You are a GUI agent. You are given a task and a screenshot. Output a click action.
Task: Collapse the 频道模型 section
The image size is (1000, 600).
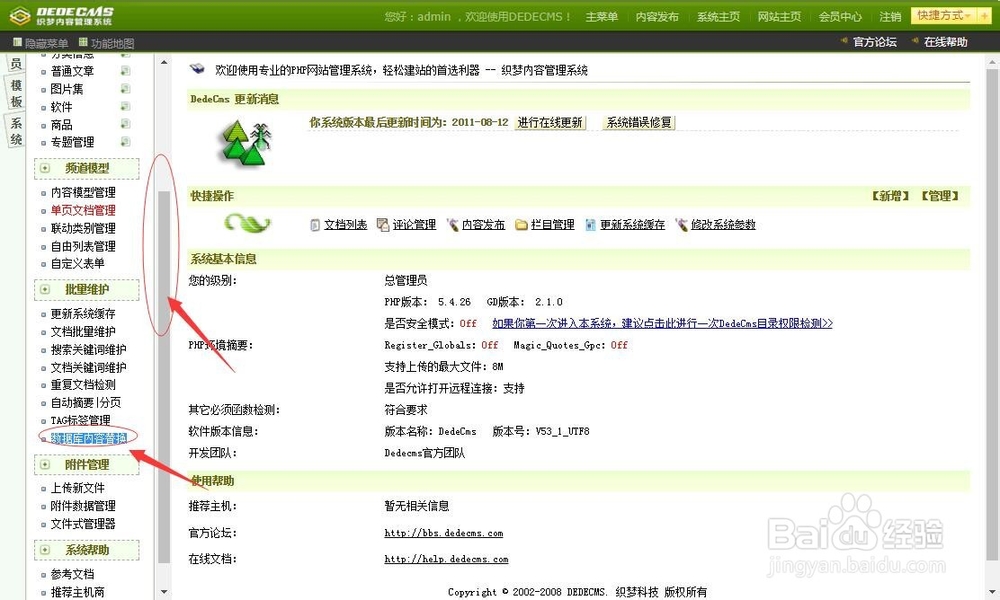[x=45, y=168]
